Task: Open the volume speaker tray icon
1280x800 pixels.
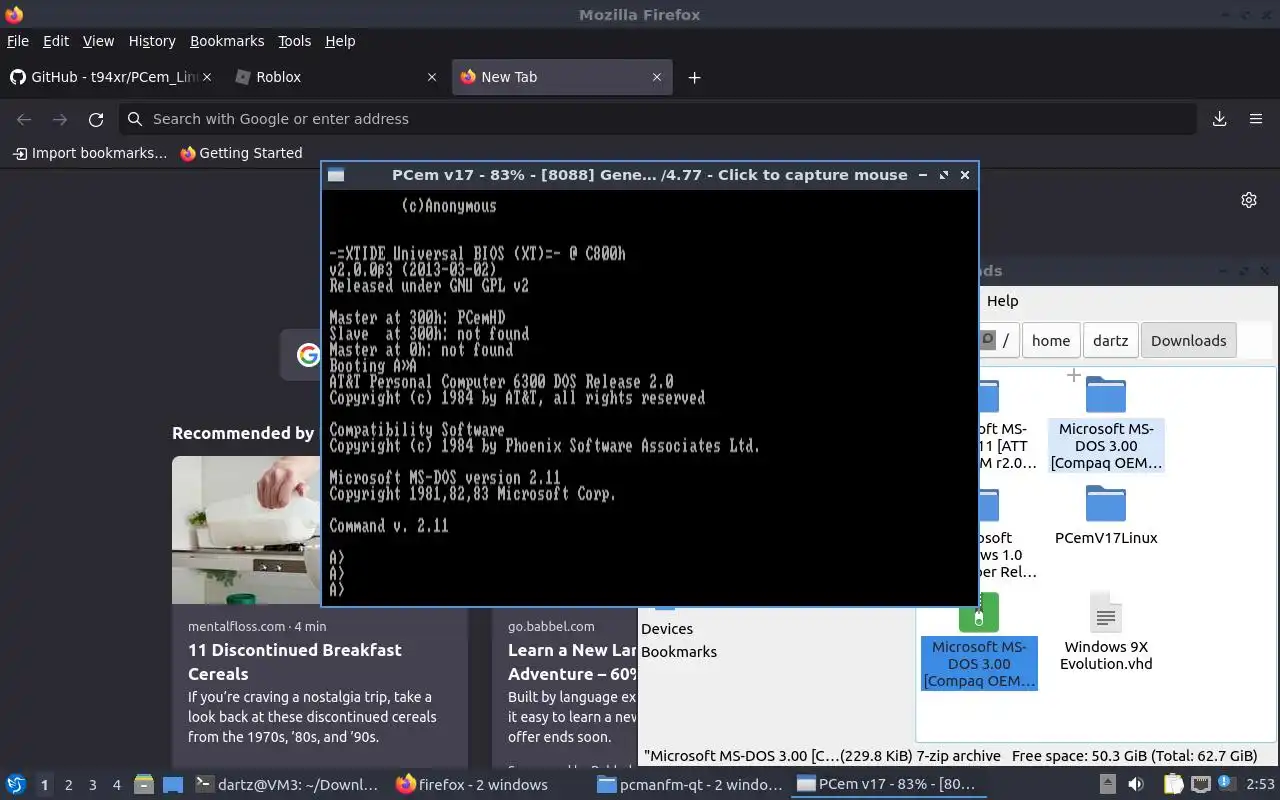Action: (1136, 785)
